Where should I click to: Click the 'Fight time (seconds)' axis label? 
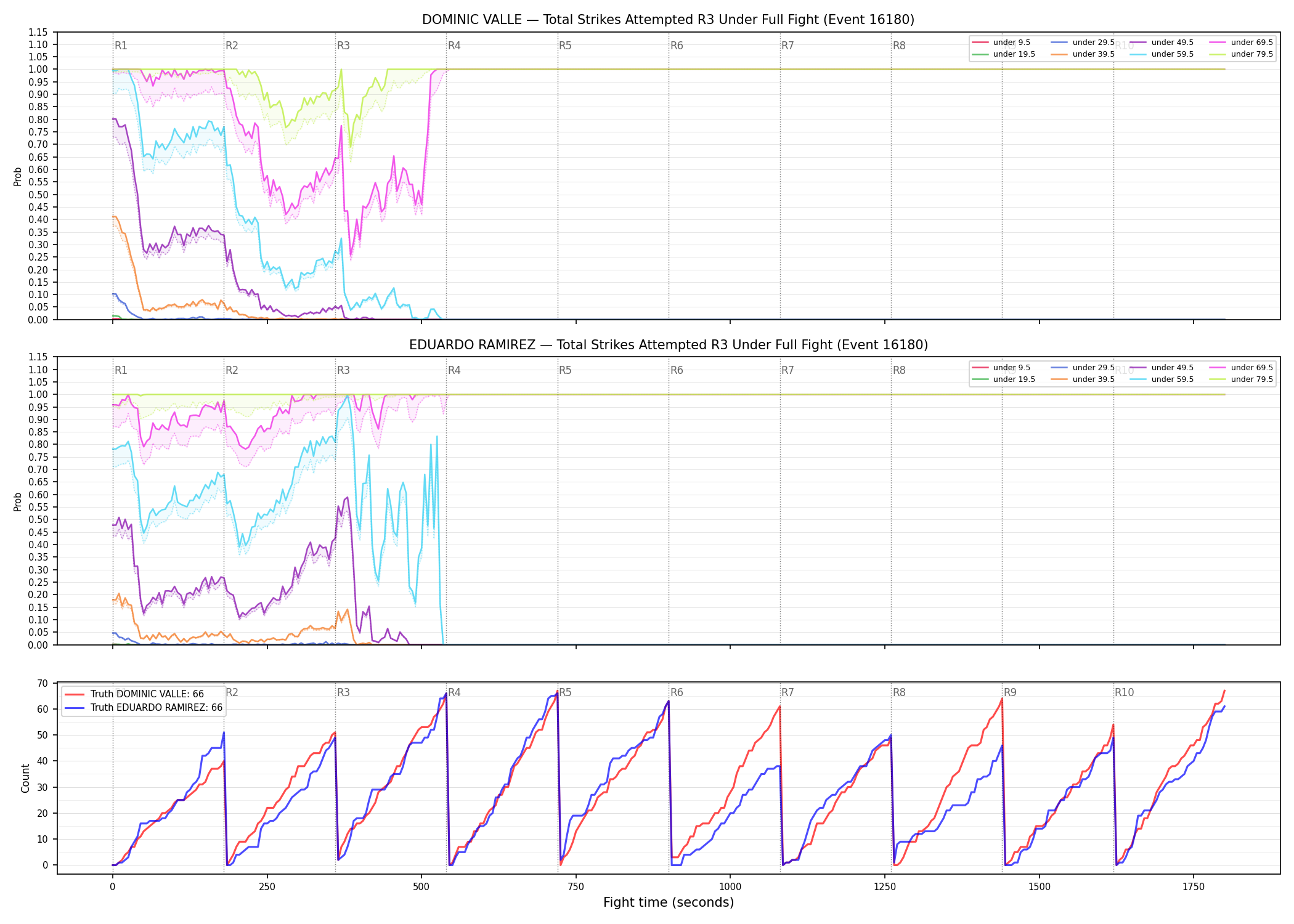[669, 902]
